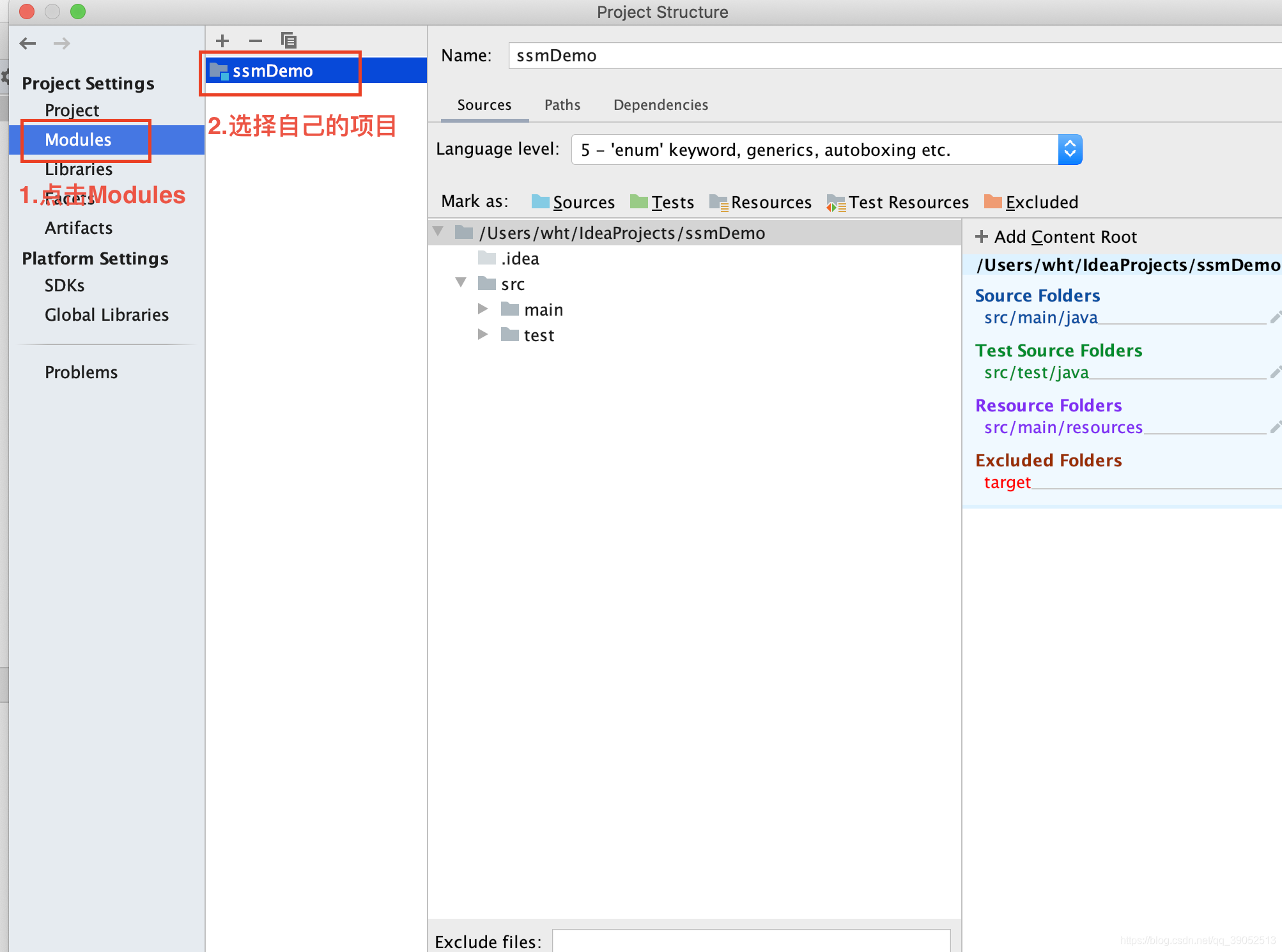Select the ssmDemo module in list
1282x952 pixels.
(x=272, y=71)
